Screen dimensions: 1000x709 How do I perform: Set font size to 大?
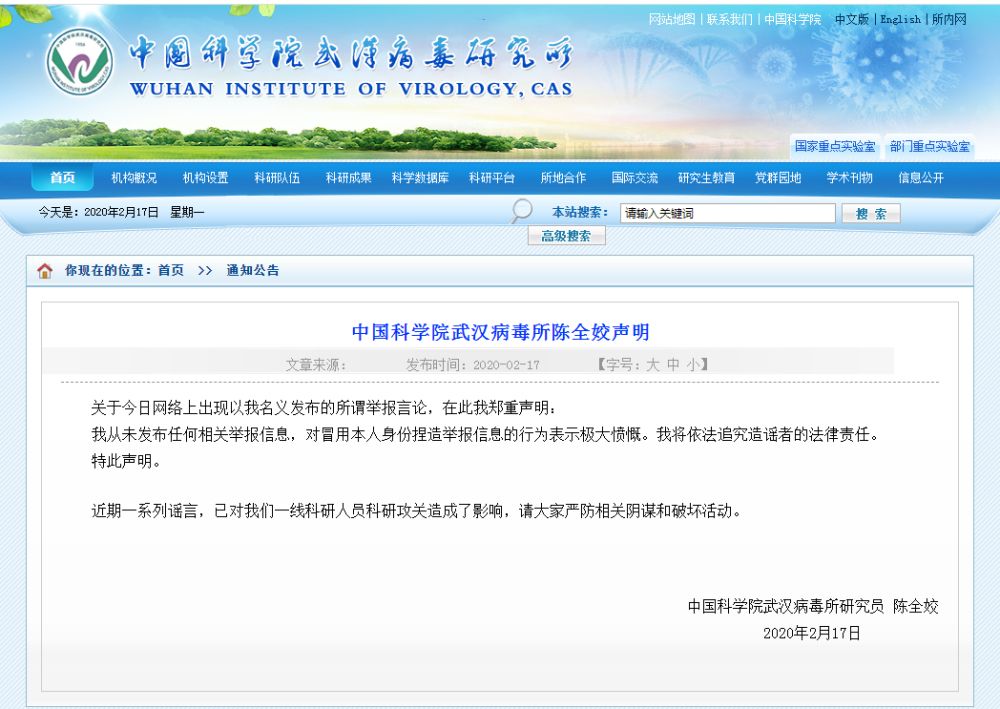tap(652, 365)
